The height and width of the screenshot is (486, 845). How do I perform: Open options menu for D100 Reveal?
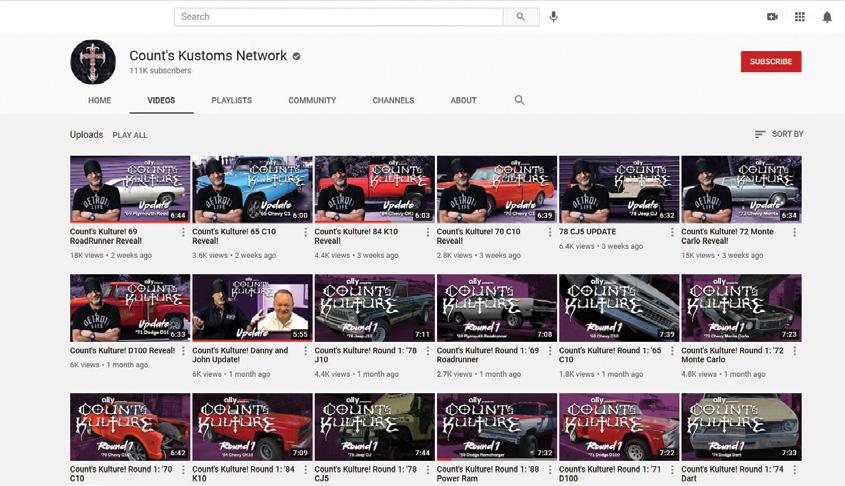183,351
